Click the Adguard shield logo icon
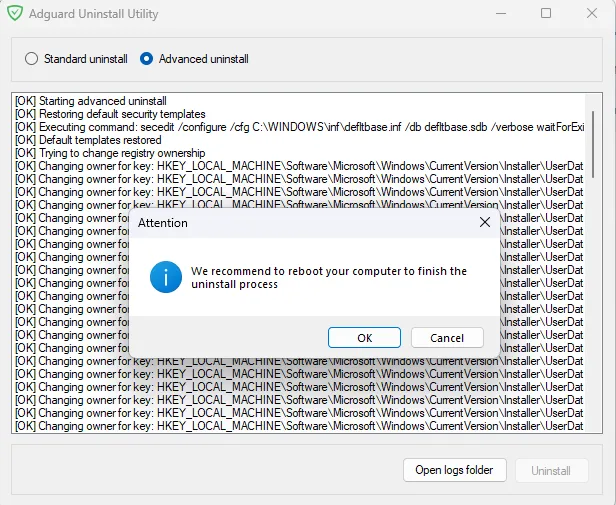 [x=15, y=13]
